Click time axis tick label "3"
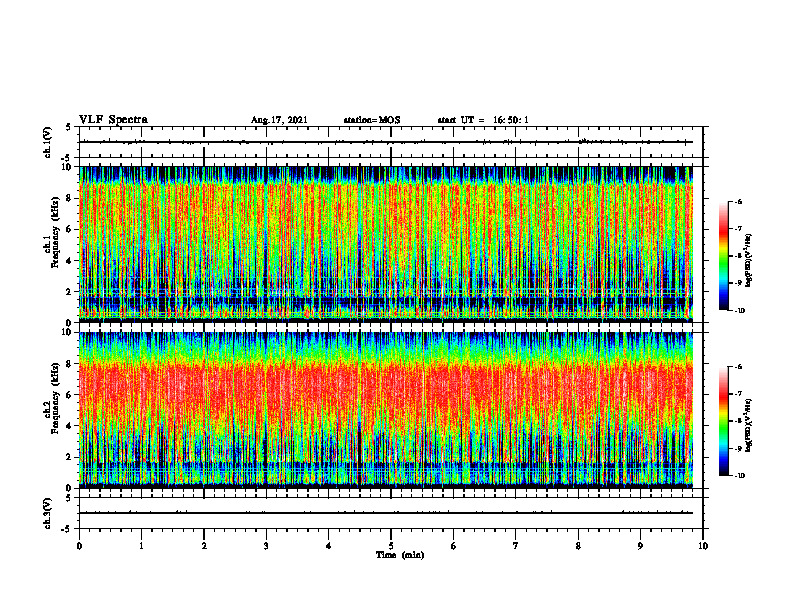Viewport: 792px width, 612px height. [266, 546]
